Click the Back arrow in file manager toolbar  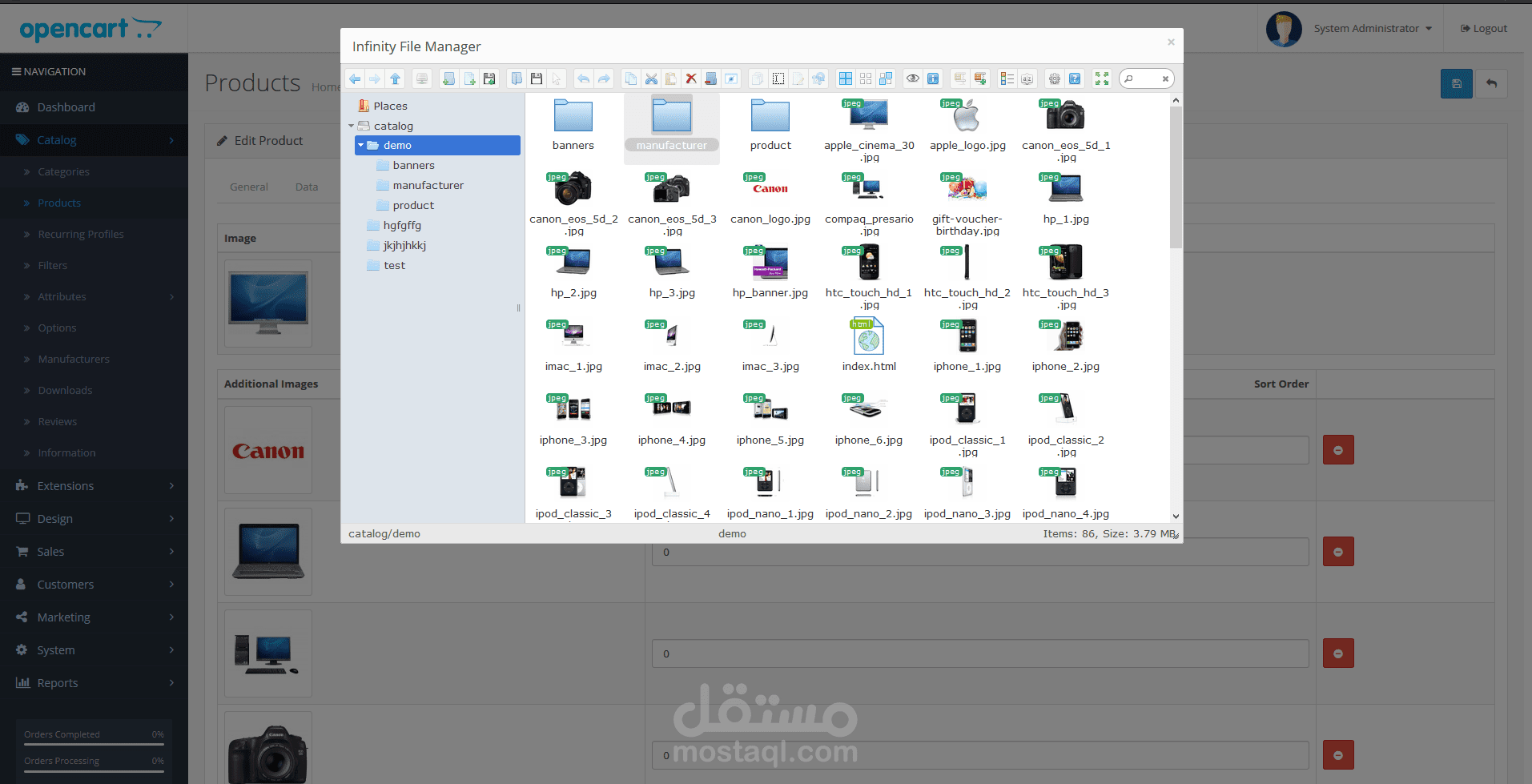point(354,78)
